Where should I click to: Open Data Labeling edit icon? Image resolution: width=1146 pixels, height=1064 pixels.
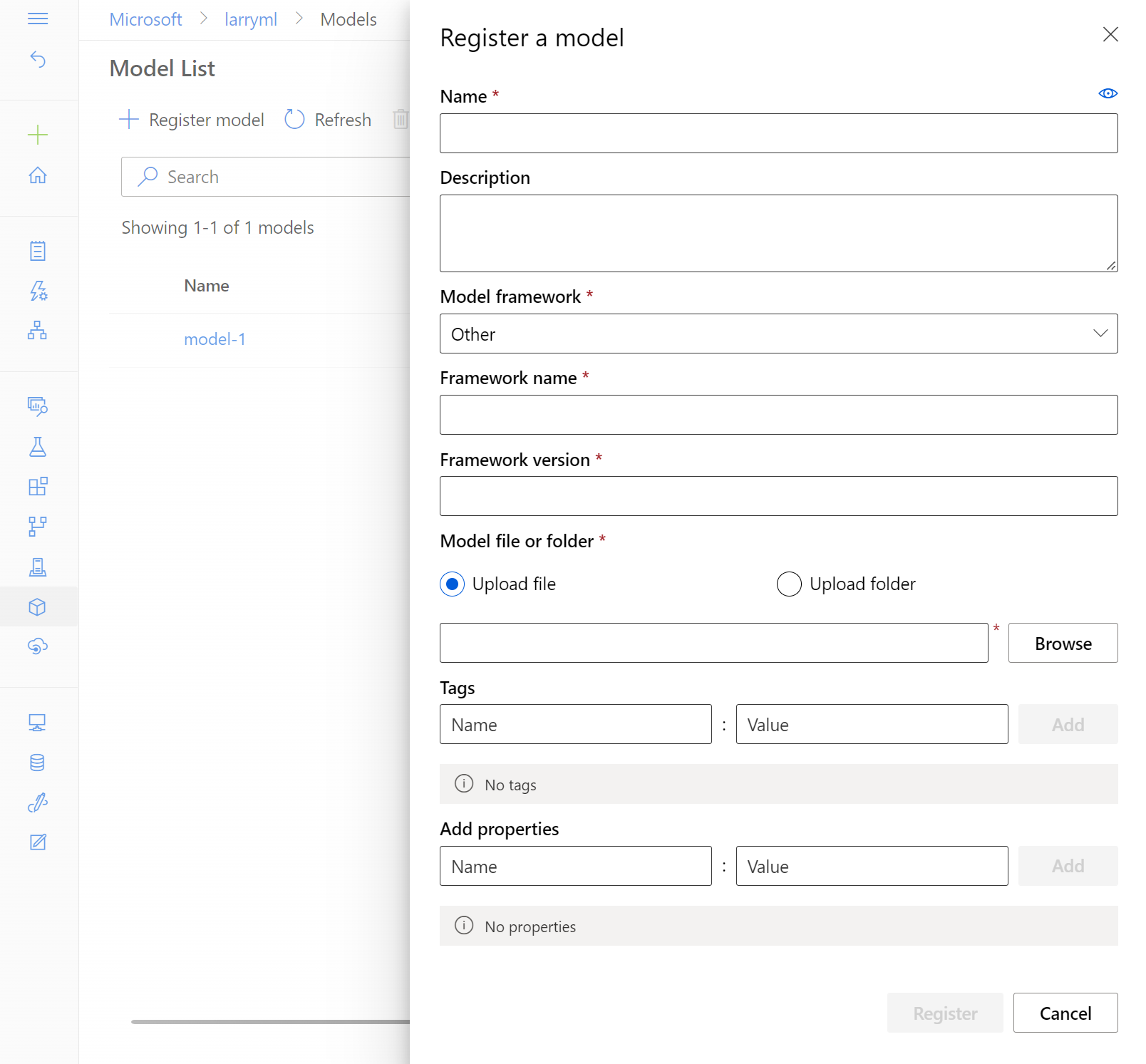click(x=38, y=842)
